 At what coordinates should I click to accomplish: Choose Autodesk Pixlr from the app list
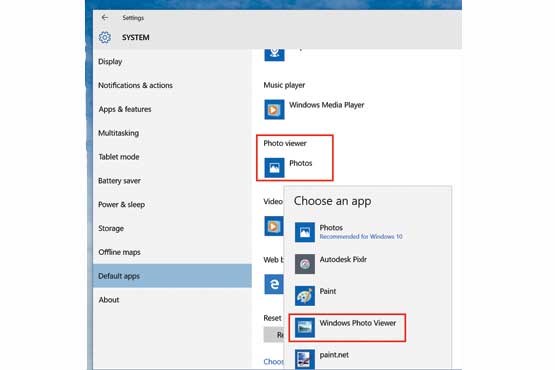[x=368, y=264]
